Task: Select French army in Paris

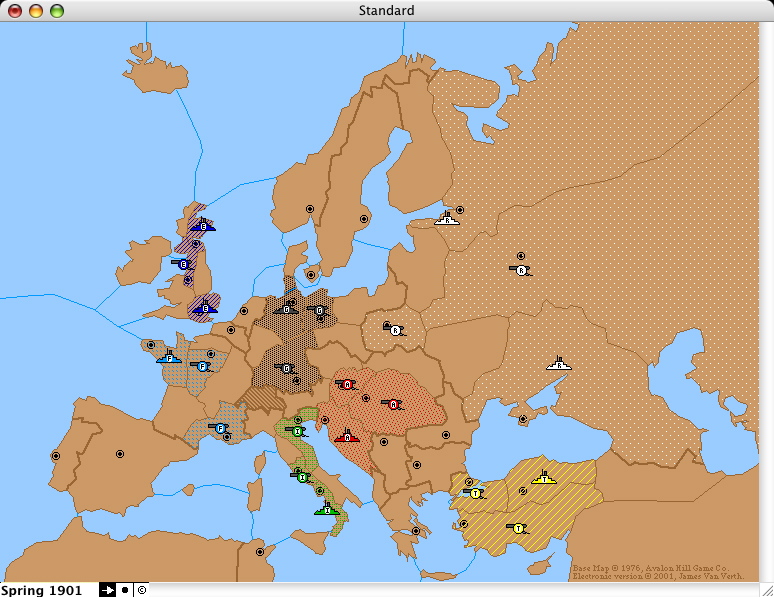Action: pos(201,366)
